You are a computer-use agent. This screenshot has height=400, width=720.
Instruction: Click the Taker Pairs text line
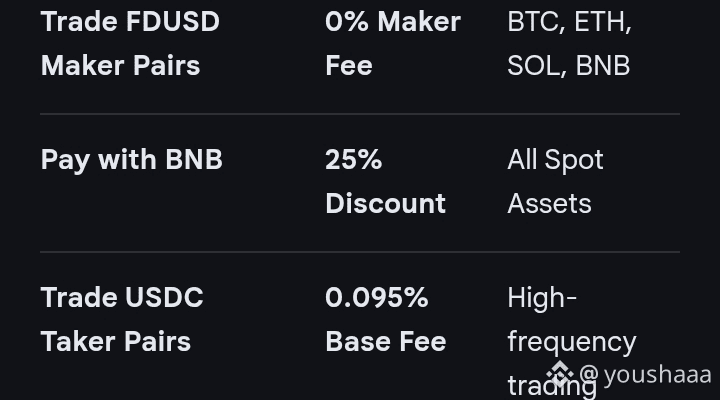[x=116, y=342]
